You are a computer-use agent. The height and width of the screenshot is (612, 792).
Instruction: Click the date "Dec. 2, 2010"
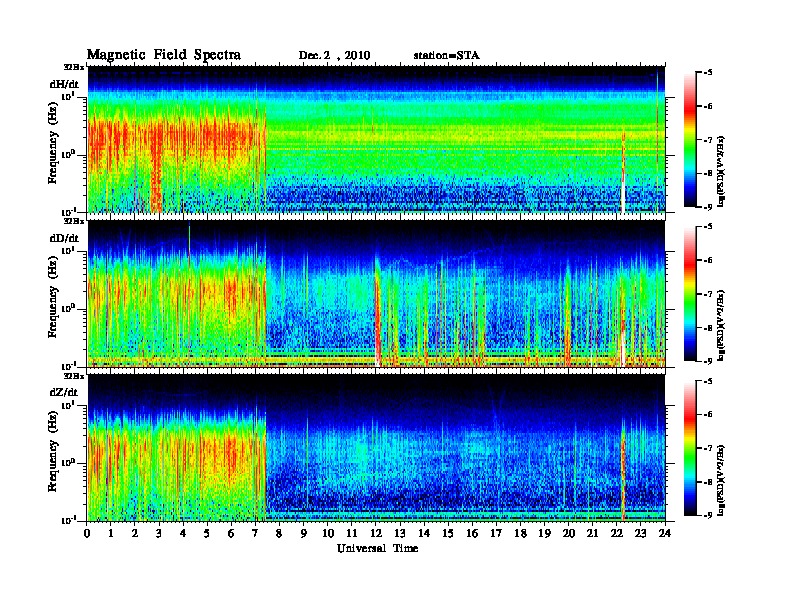point(334,56)
